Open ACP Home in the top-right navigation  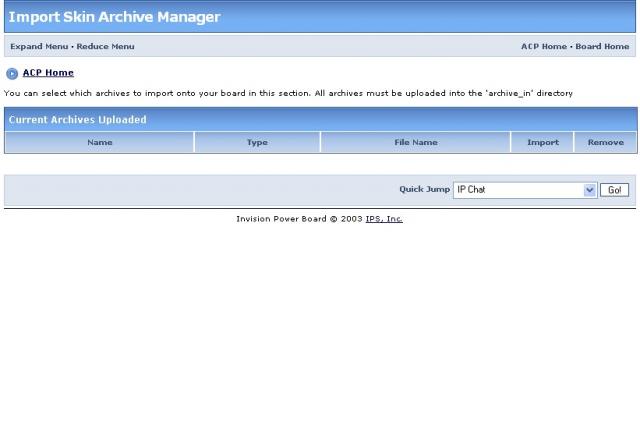[x=544, y=47]
